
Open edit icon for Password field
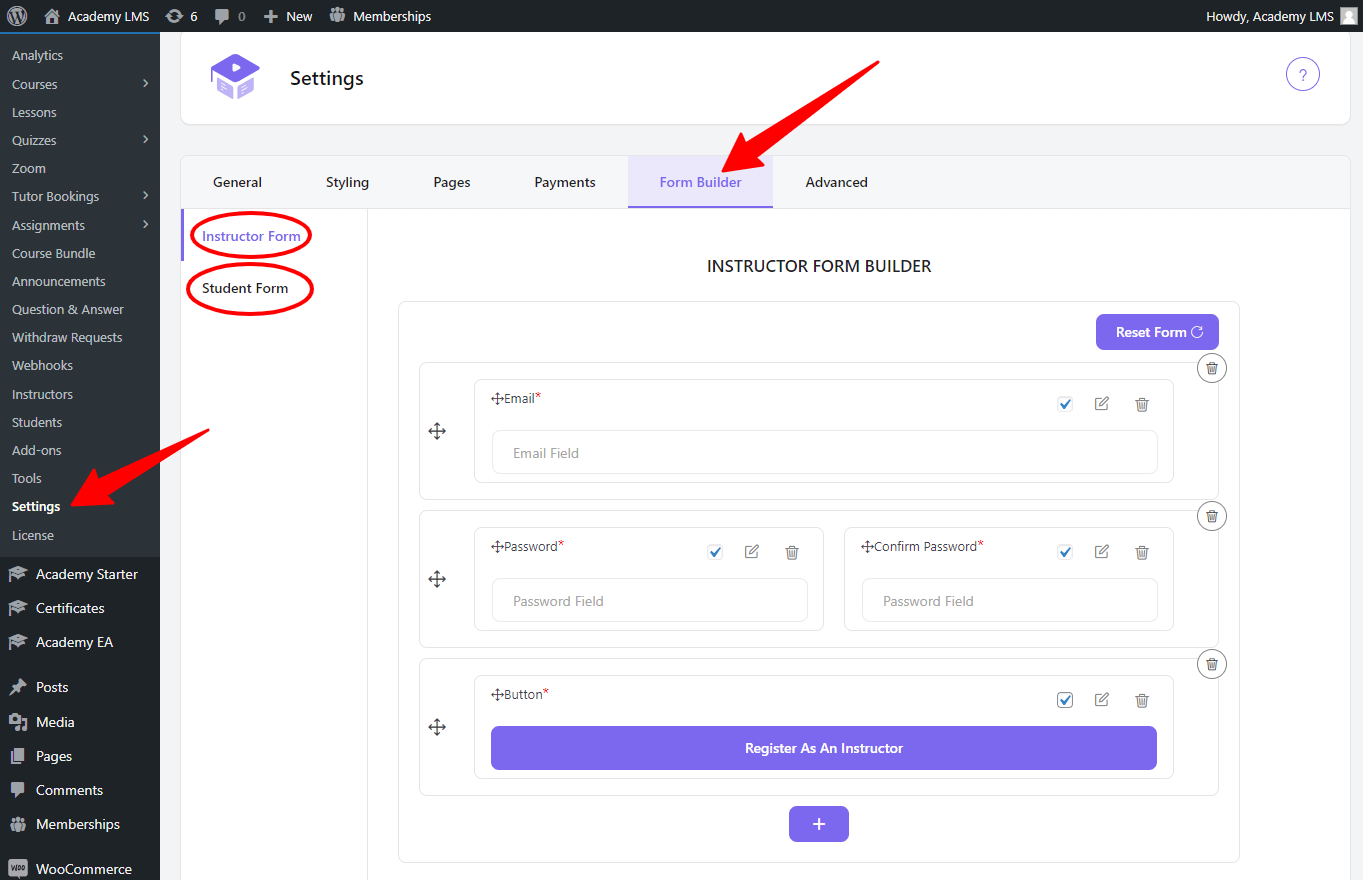point(751,552)
